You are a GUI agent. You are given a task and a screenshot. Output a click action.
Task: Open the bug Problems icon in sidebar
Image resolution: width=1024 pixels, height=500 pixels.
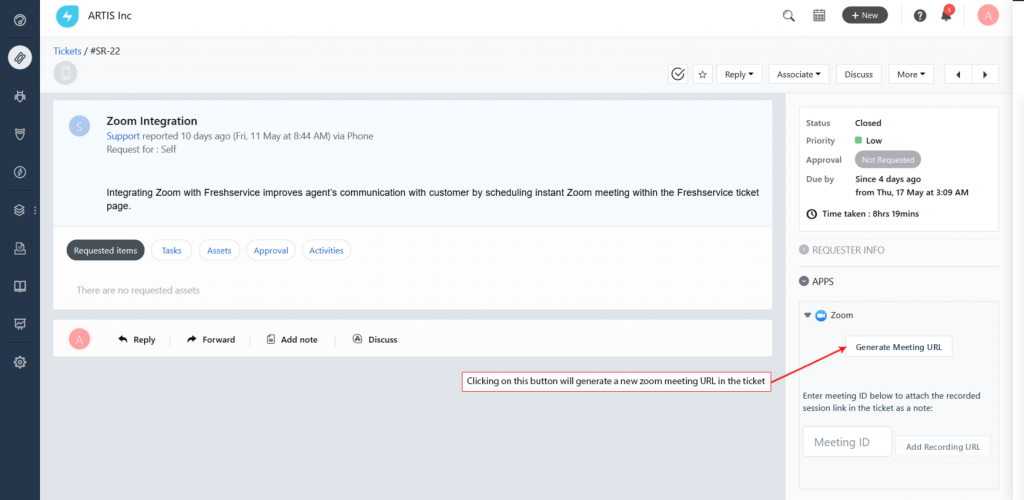coord(19,96)
